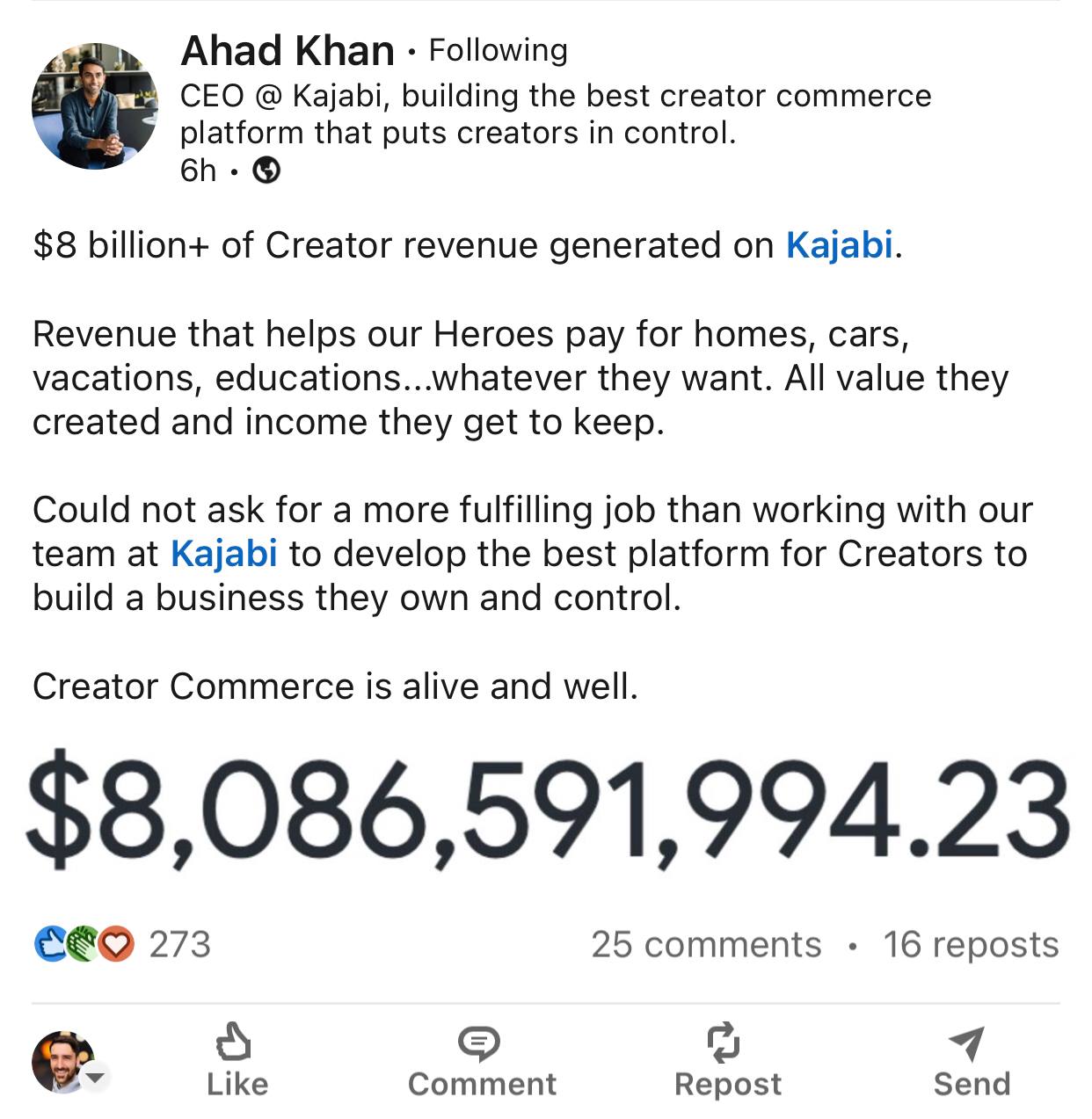Image resolution: width=1092 pixels, height=1119 pixels.
Task: Click the Kajabi link in the third paragraph
Action: [x=224, y=554]
